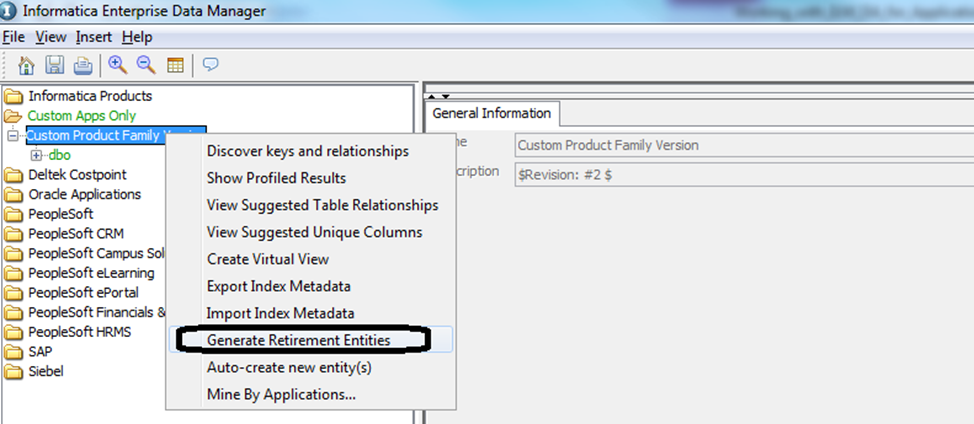
Task: Click the speech bubble comment icon
Action: coord(211,65)
